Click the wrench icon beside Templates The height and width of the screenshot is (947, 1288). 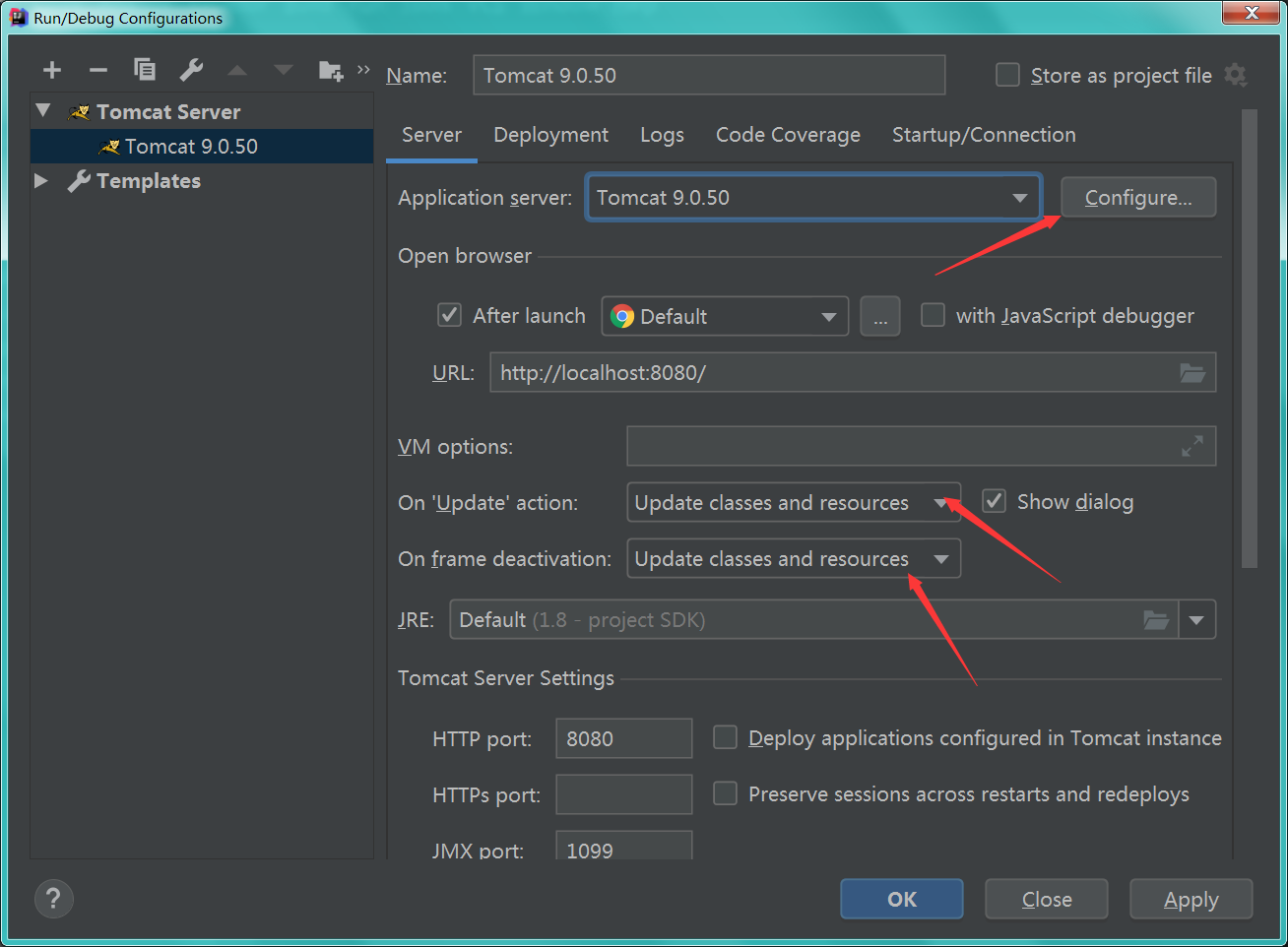pyautogui.click(x=79, y=181)
